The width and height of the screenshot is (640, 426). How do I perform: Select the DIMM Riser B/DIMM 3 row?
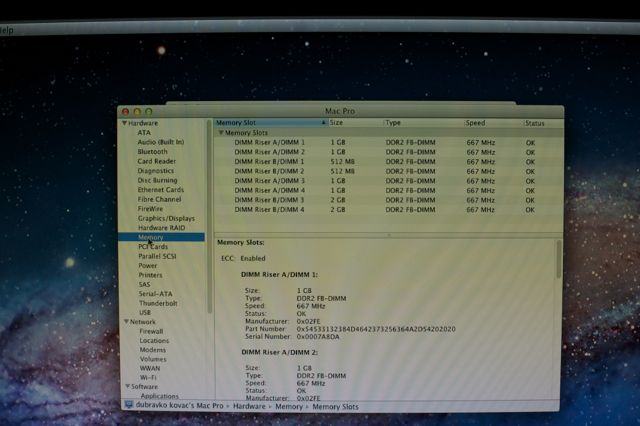pyautogui.click(x=389, y=200)
